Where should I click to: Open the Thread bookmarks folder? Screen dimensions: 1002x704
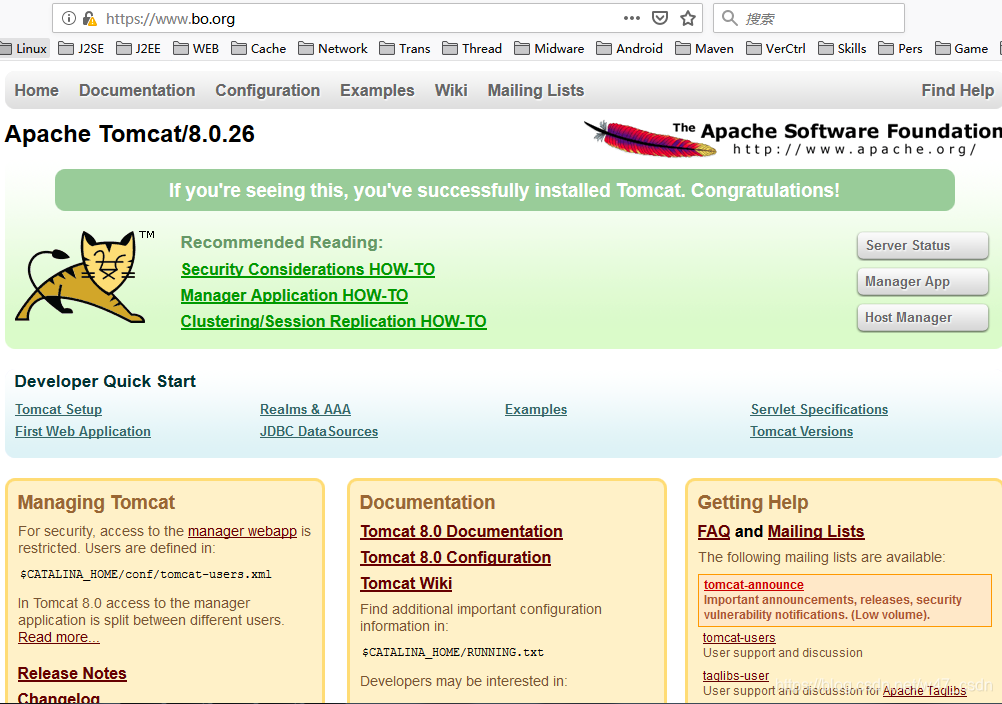coord(472,49)
